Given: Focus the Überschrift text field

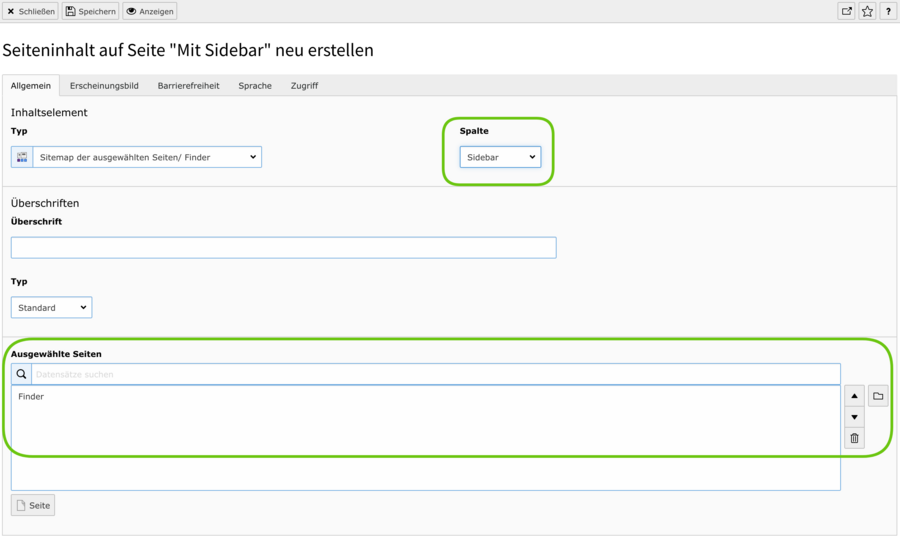Looking at the screenshot, I should pos(283,247).
